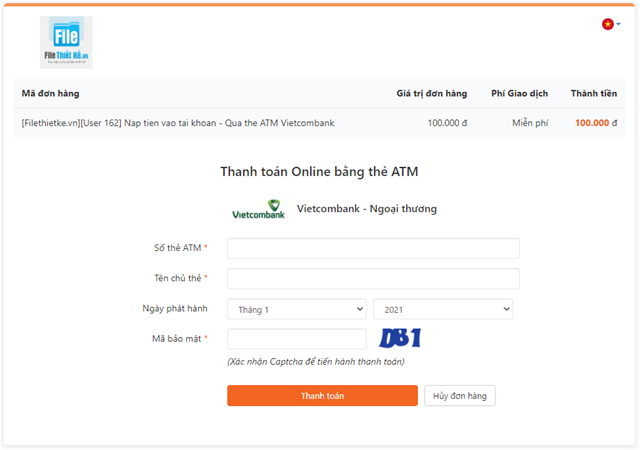The height and width of the screenshot is (450, 640).
Task: Click the Giá trị đơn hàng column header
Action: coord(431,94)
